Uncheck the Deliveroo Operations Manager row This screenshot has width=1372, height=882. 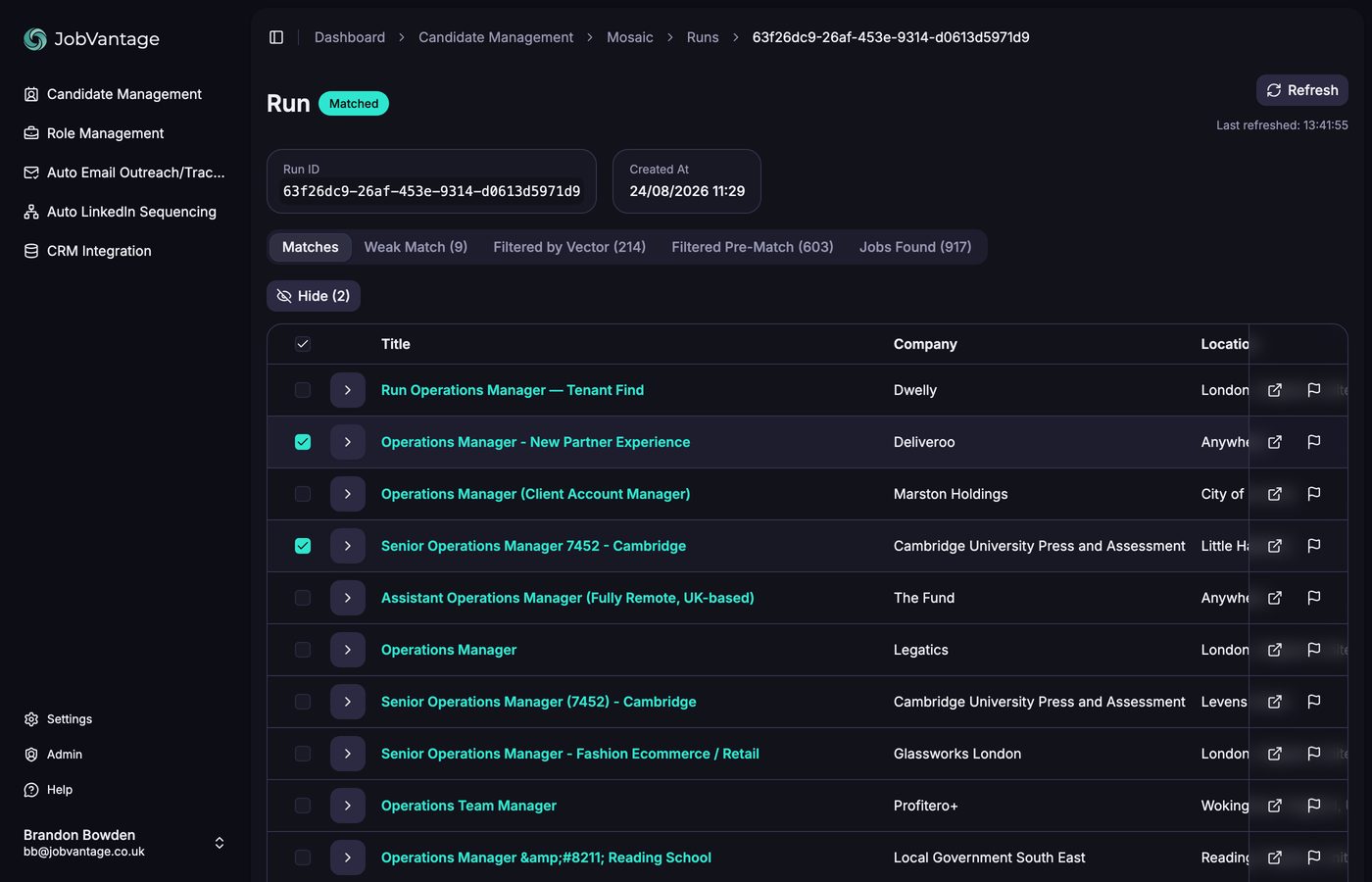point(303,442)
